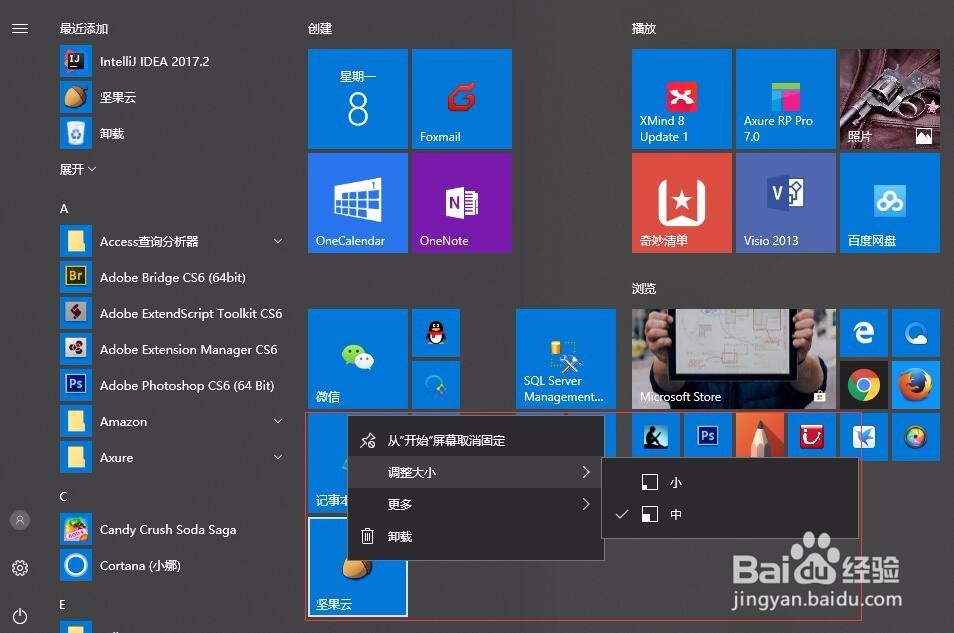Click the red U-shaped icon tile
Screen dimensions: 954x633
point(812,435)
